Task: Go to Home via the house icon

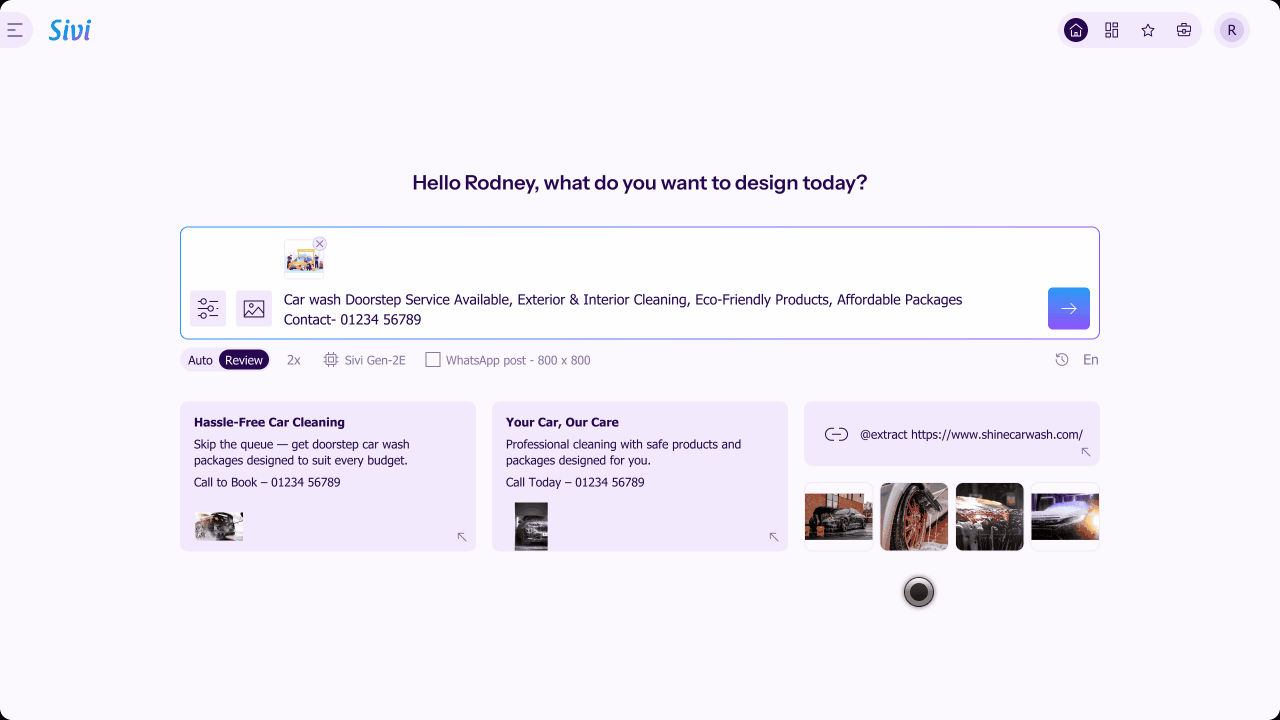Action: [x=1076, y=30]
